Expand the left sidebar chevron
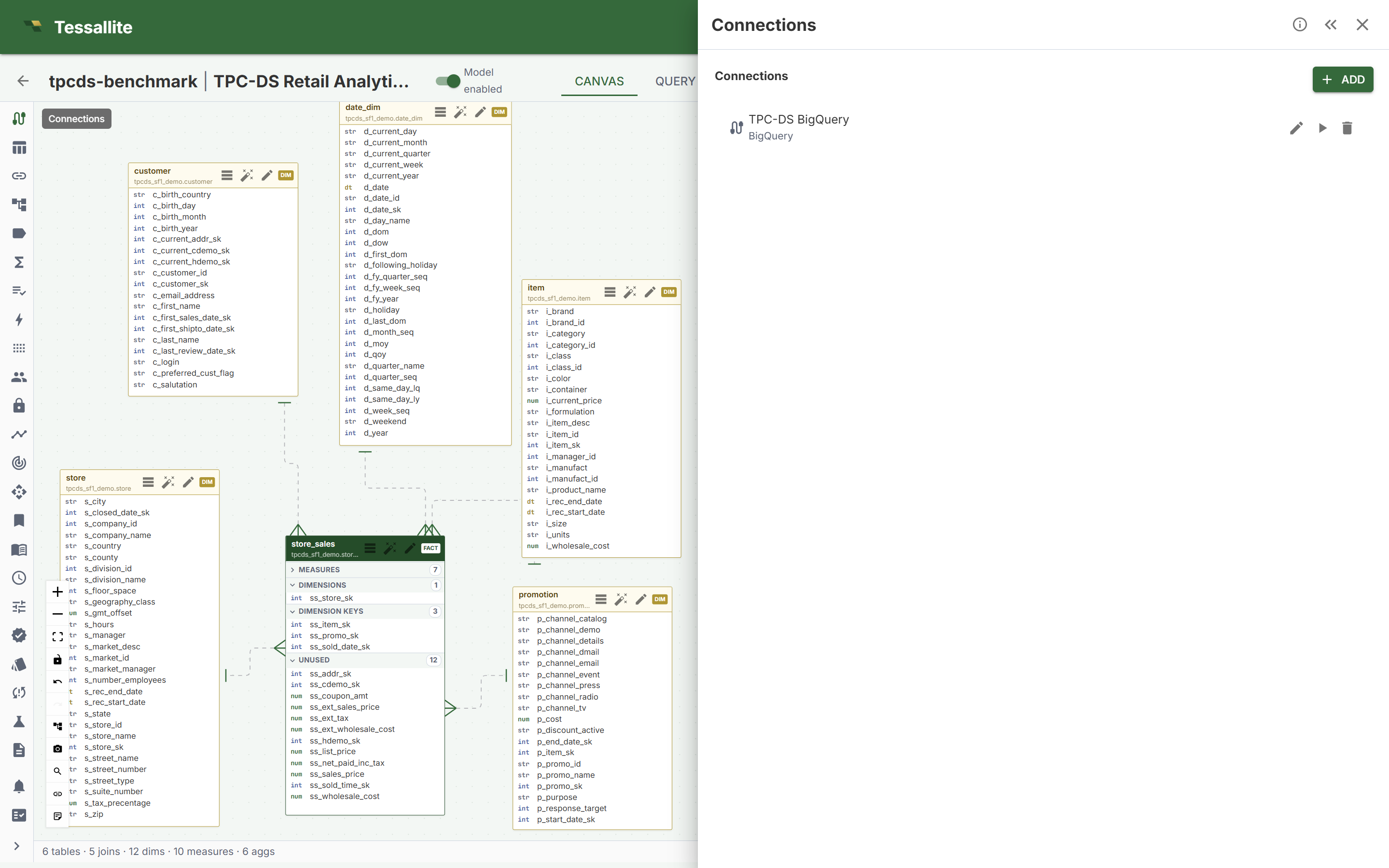 coord(17,846)
